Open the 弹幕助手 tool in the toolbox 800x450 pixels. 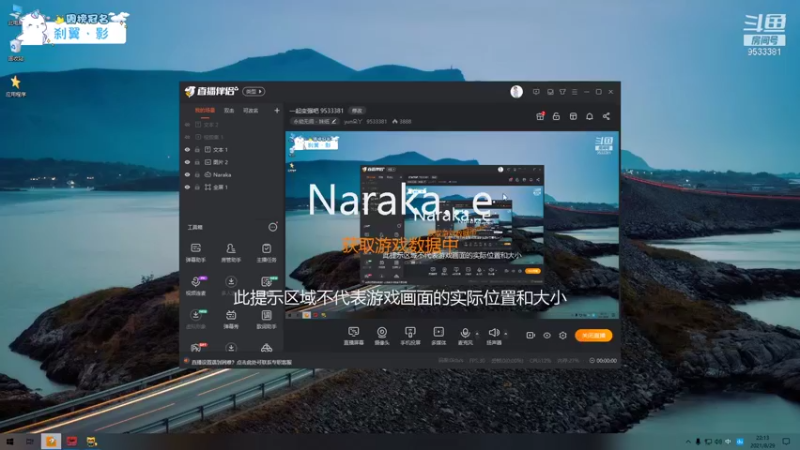(x=195, y=253)
